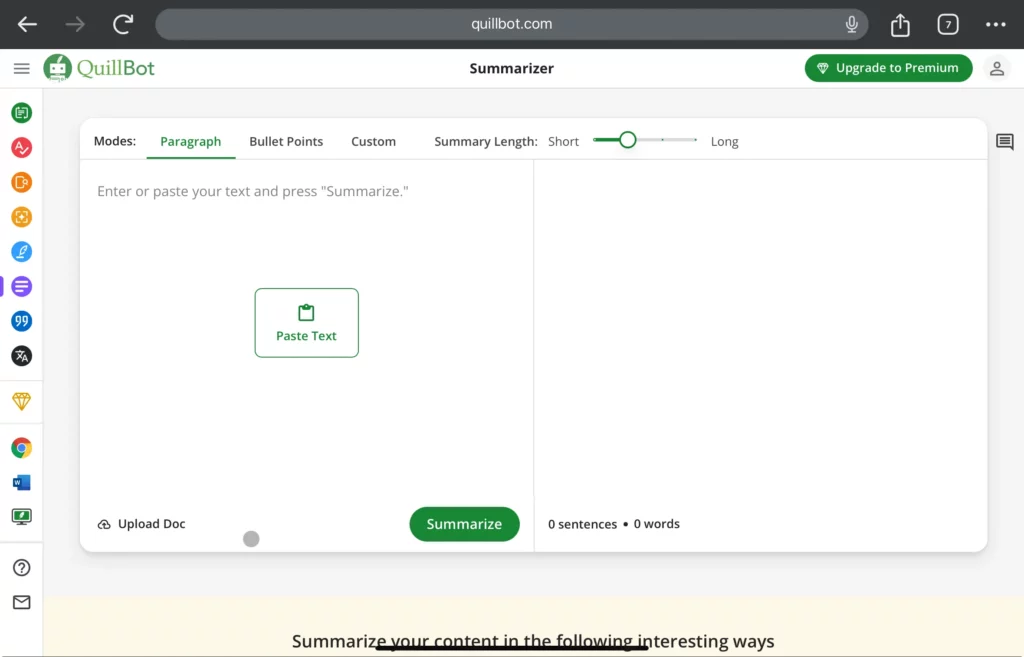Viewport: 1024px width, 657px height.
Task: Go back with the browser back arrow
Action: pyautogui.click(x=27, y=24)
